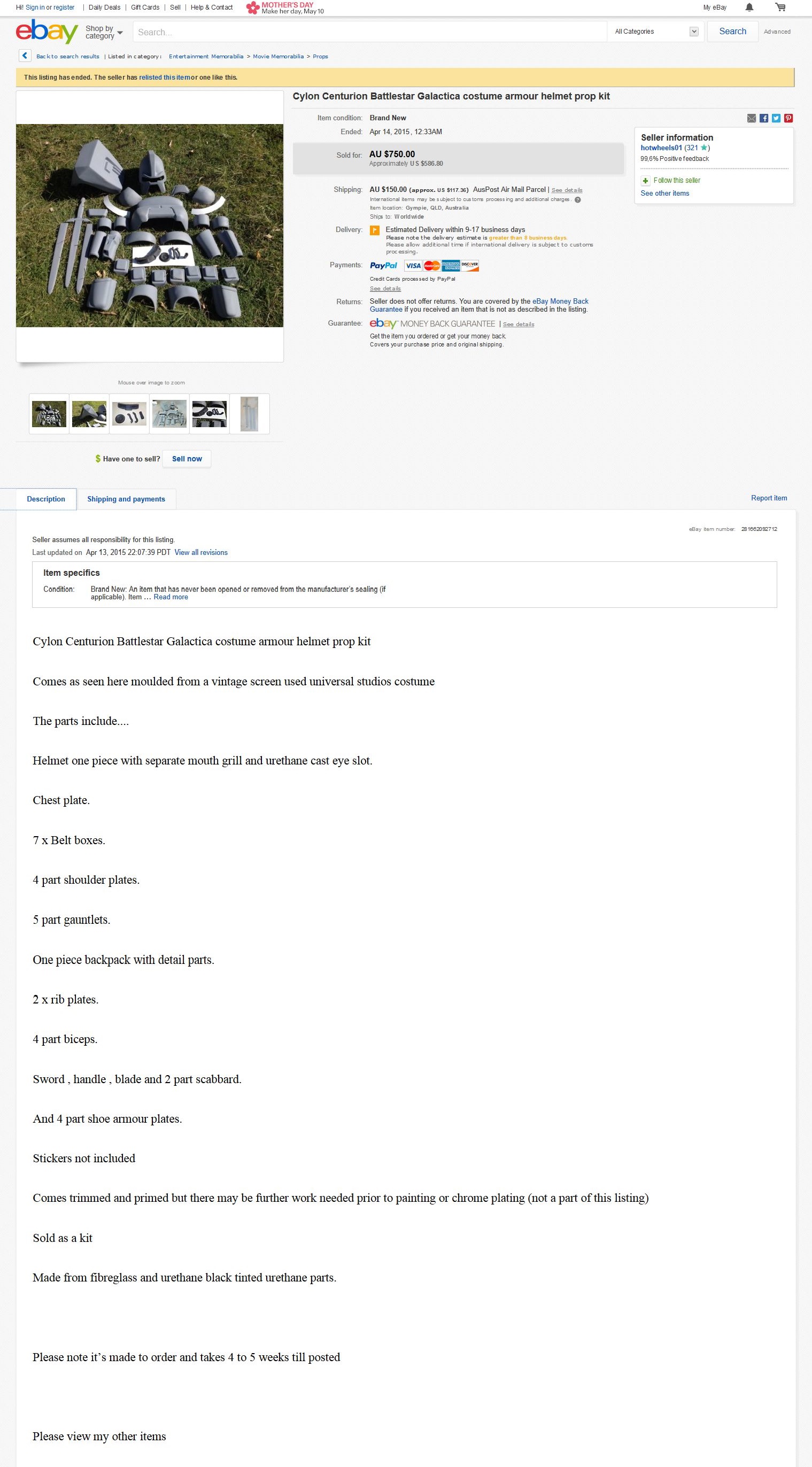The height and width of the screenshot is (1467, 812).
Task: Click the Search button
Action: [x=732, y=32]
